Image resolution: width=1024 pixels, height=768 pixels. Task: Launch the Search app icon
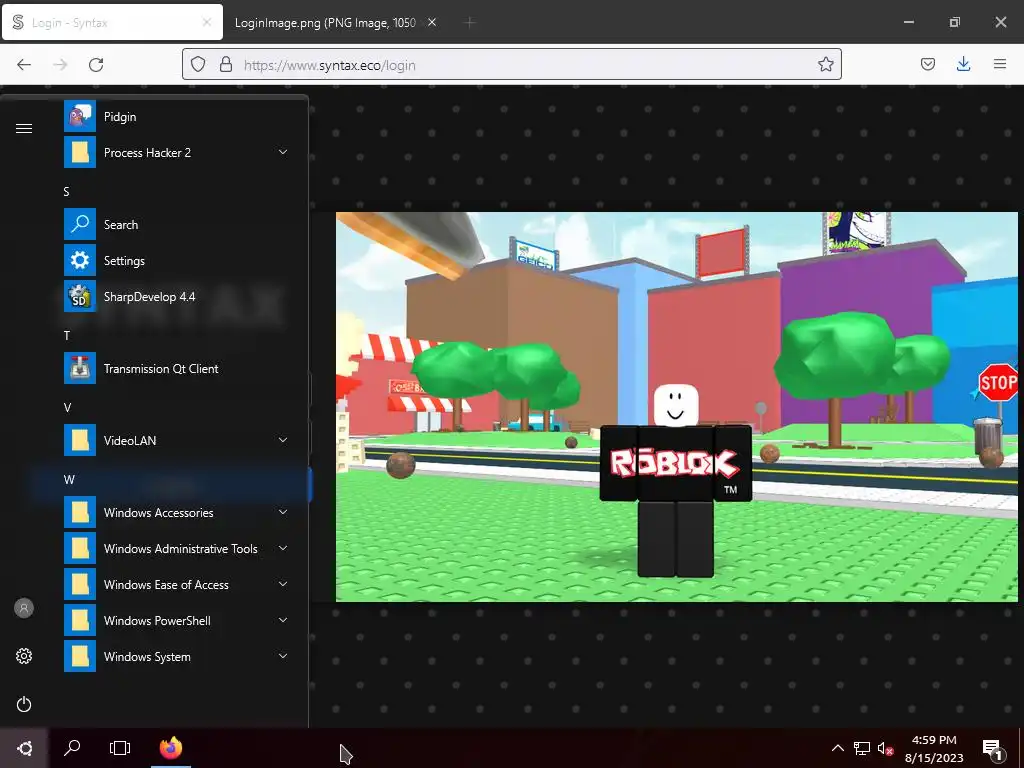(x=80, y=225)
